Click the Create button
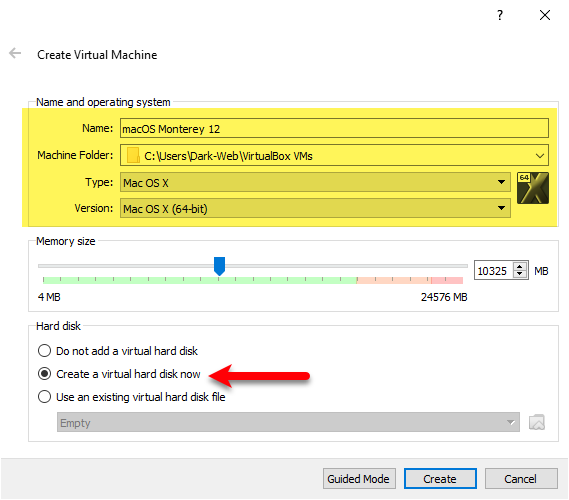This screenshot has width=569, height=500. point(440,479)
